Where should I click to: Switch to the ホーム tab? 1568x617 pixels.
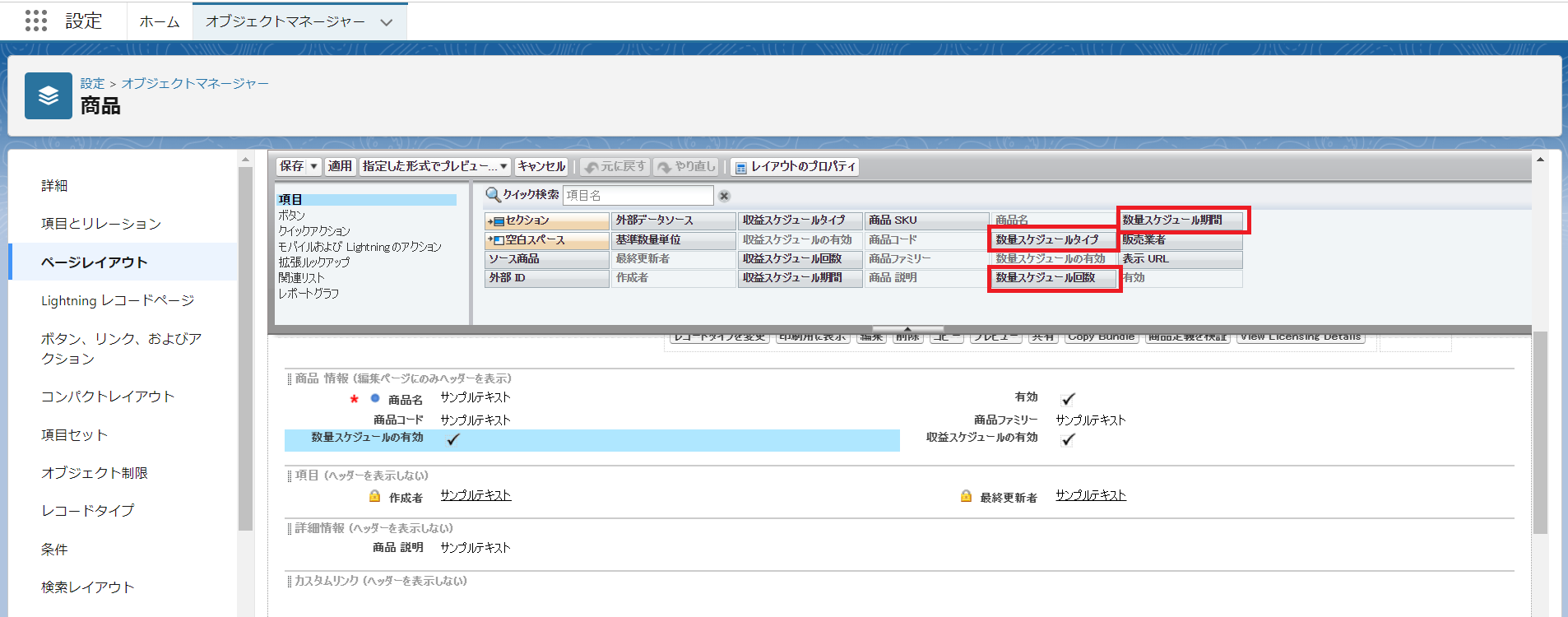pos(160,22)
